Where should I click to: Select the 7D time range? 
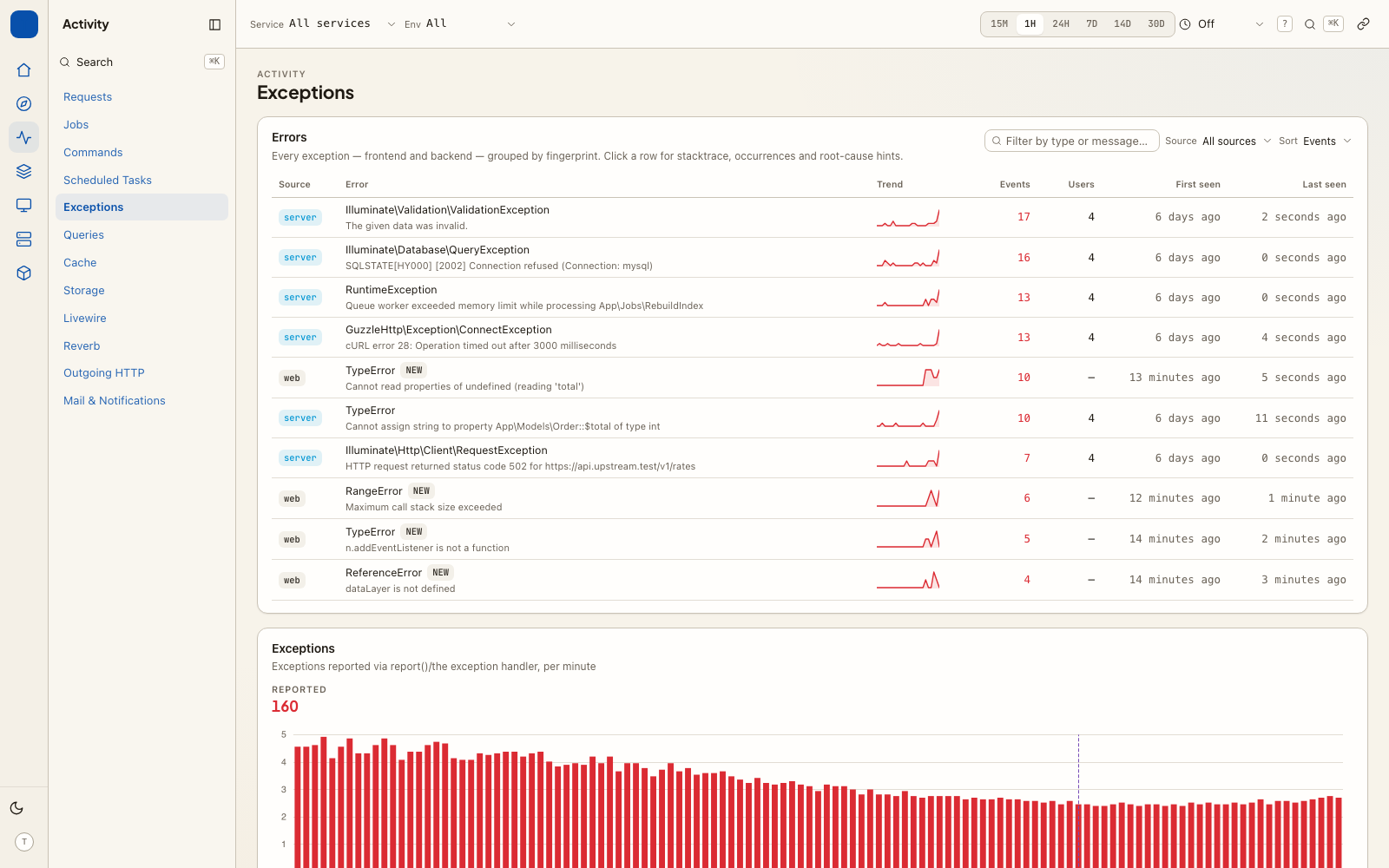coord(1092,24)
